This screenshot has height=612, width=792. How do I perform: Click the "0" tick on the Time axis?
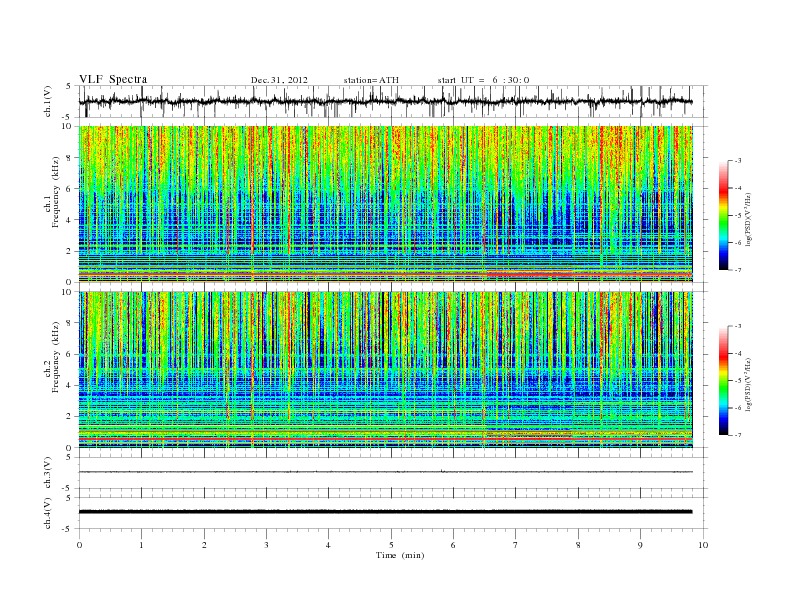(79, 545)
